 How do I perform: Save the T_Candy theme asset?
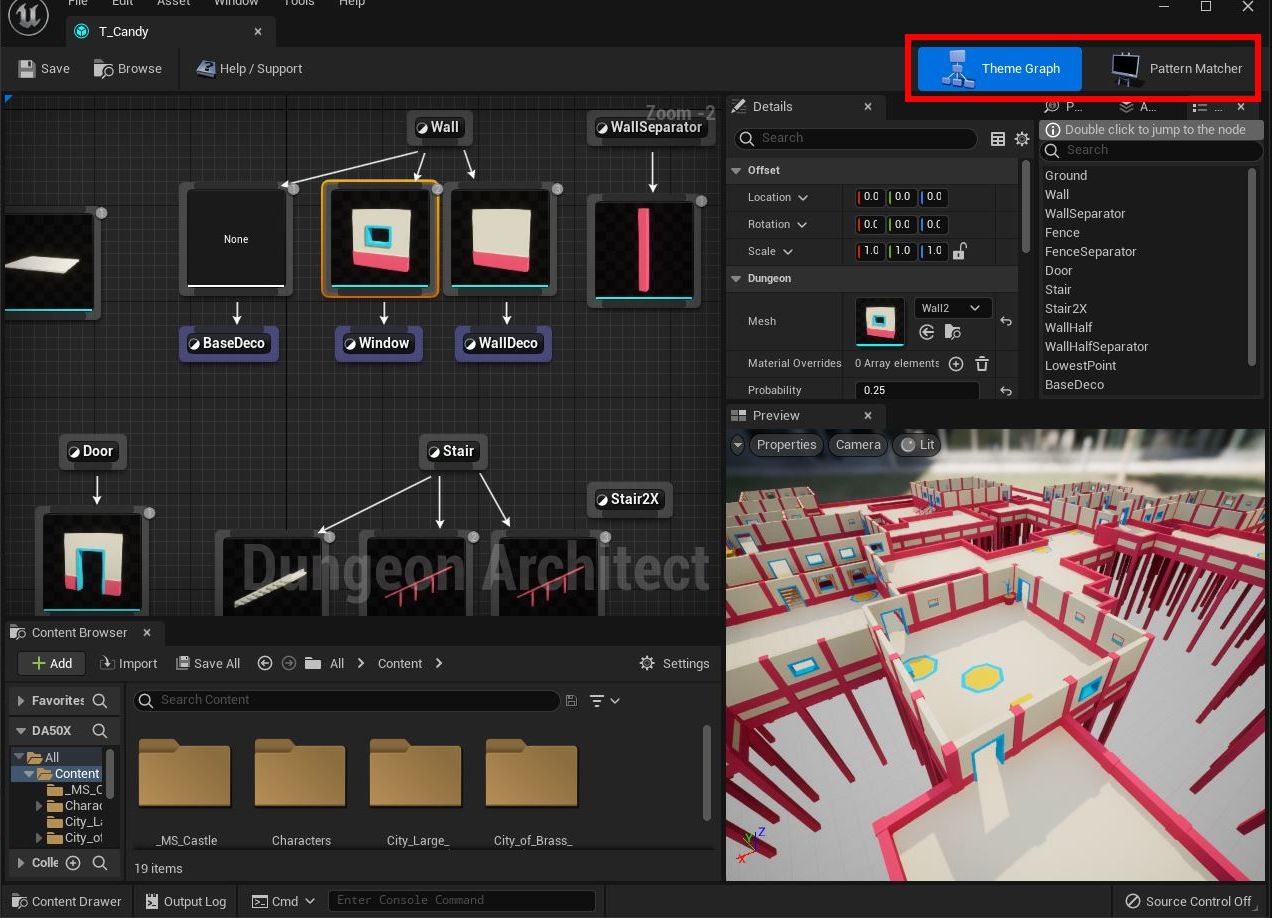click(44, 69)
